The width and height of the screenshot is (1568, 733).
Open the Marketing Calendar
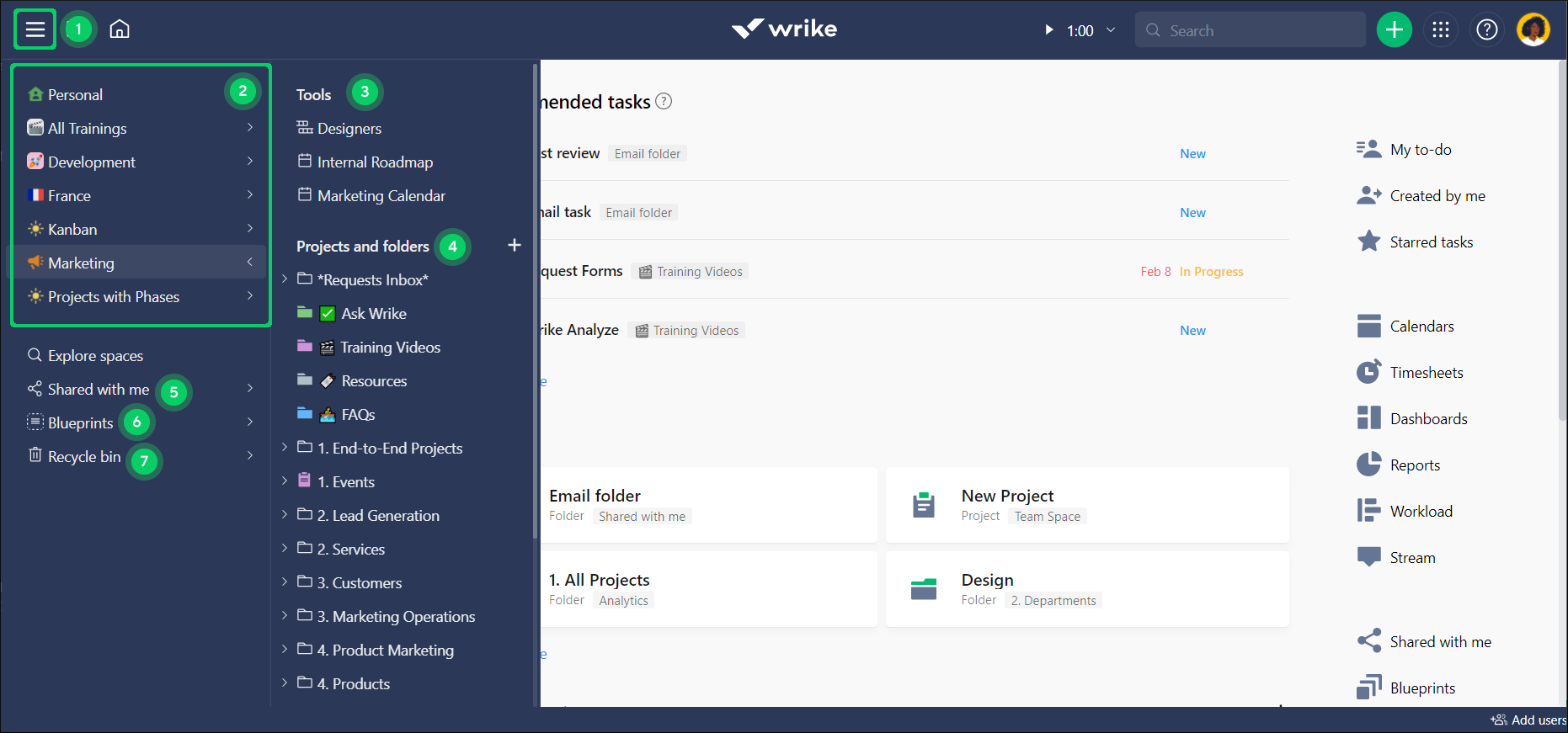(x=381, y=195)
